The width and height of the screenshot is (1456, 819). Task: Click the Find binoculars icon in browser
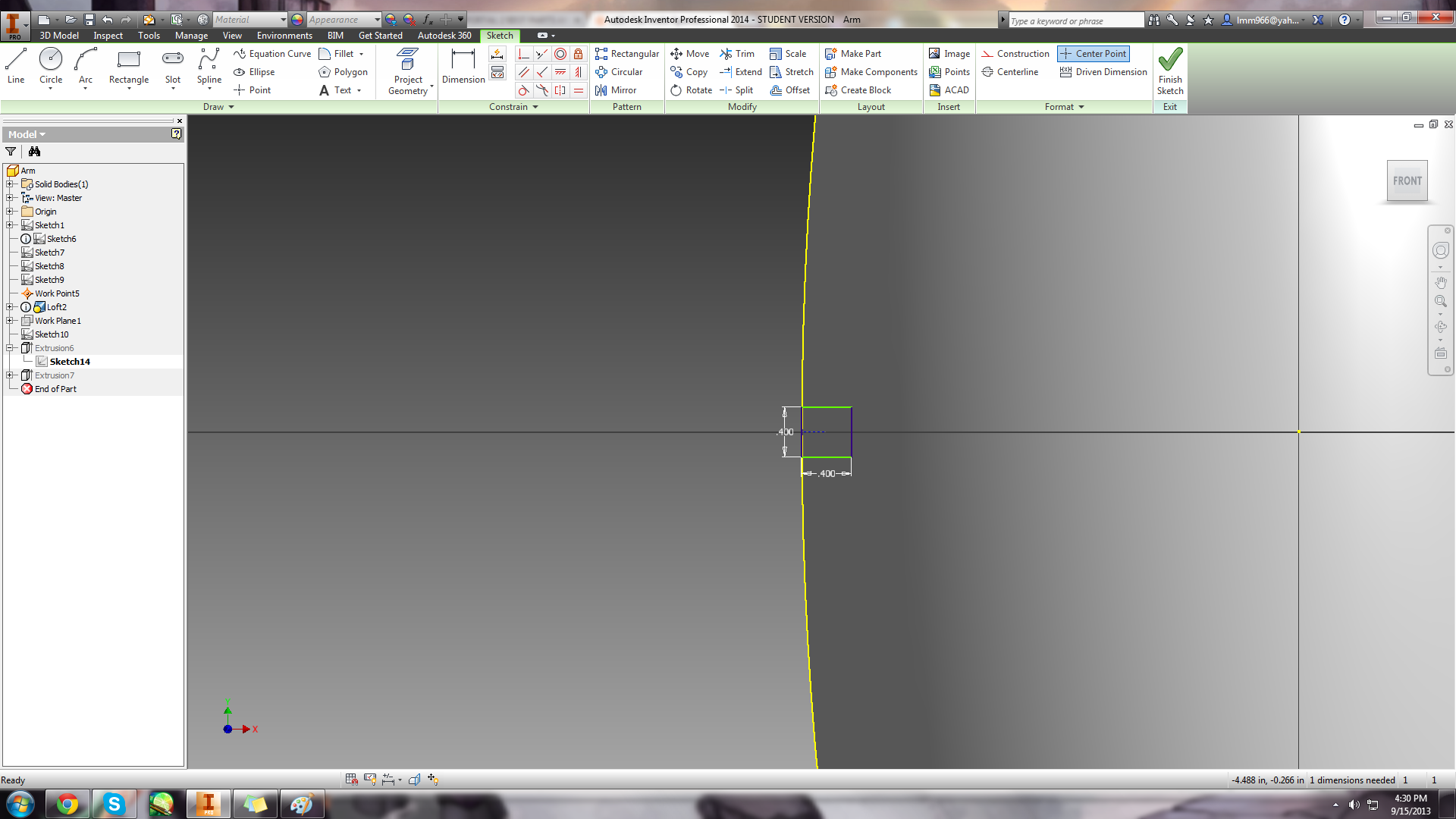click(x=34, y=152)
